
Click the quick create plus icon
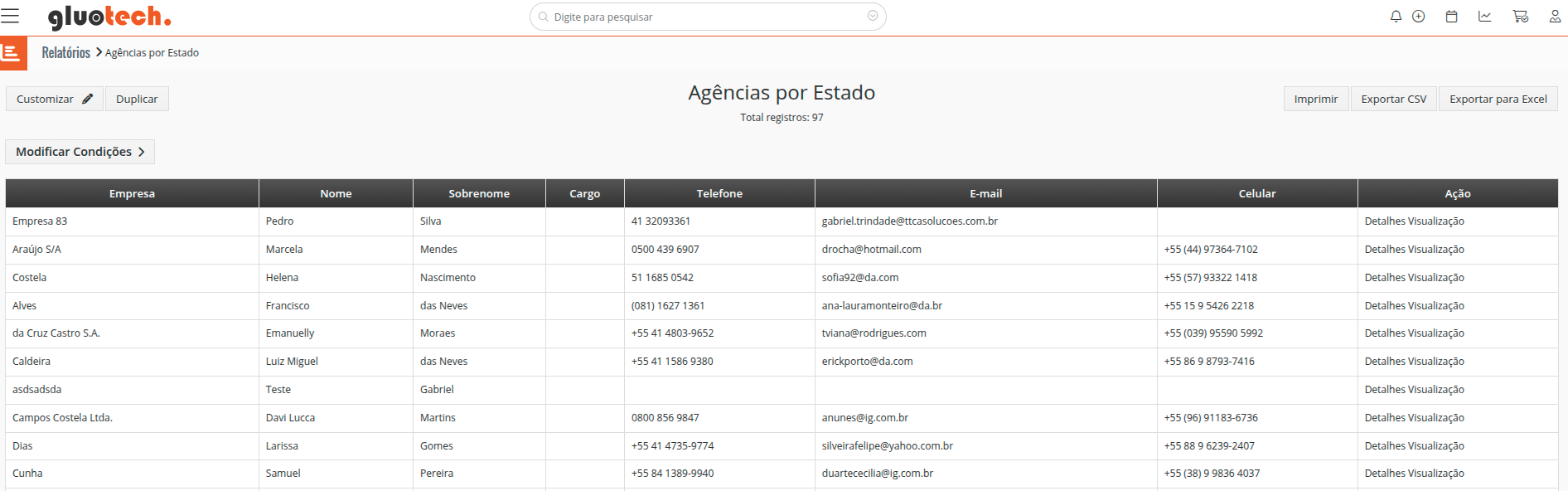(1418, 17)
